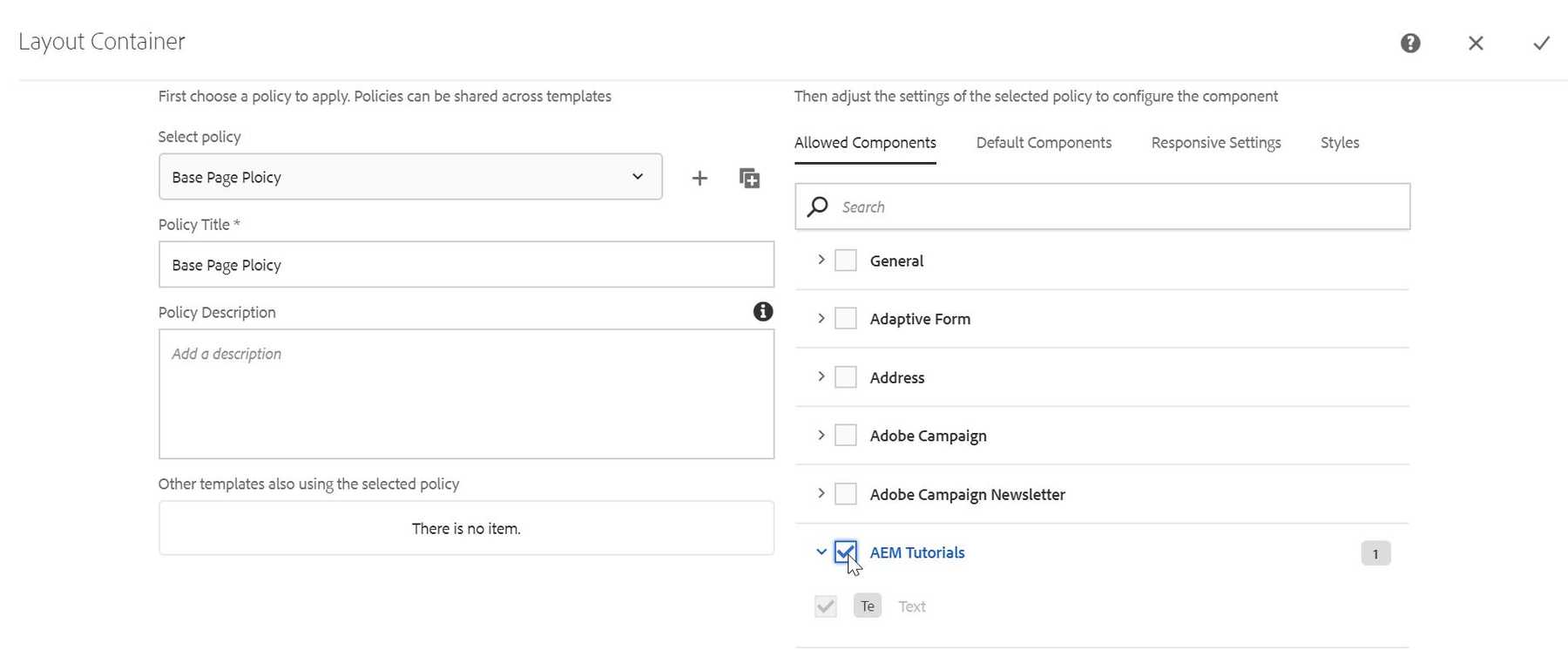The height and width of the screenshot is (650, 1568).
Task: Edit the Policy Title field
Action: 466,265
